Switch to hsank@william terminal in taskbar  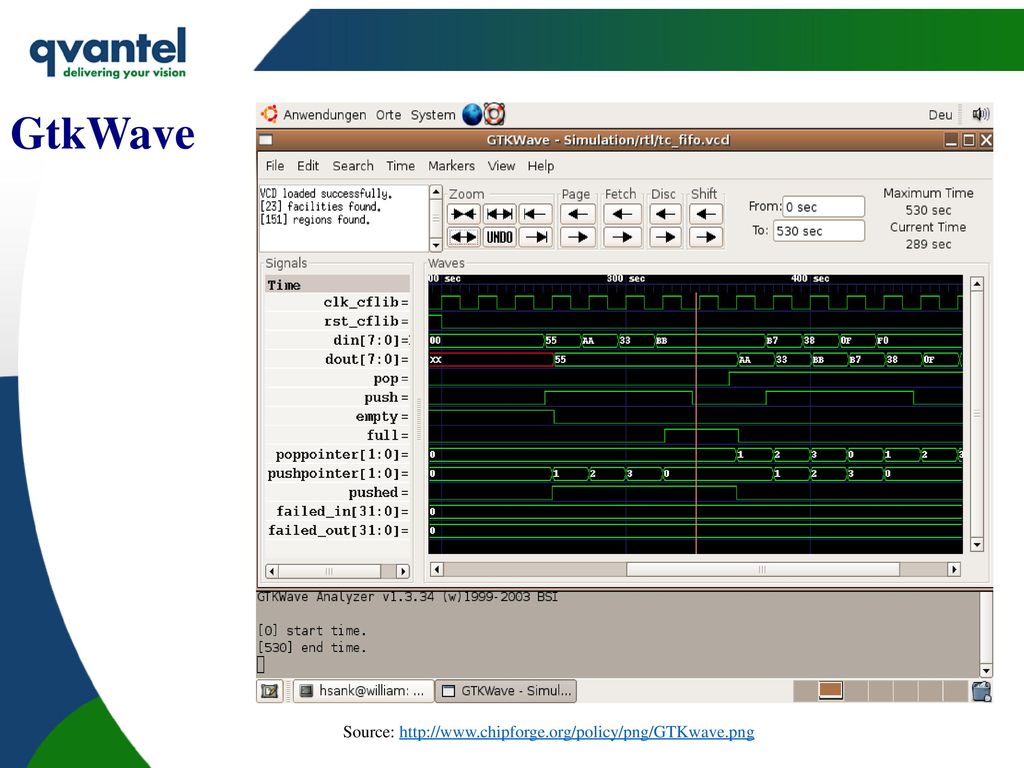tap(364, 691)
